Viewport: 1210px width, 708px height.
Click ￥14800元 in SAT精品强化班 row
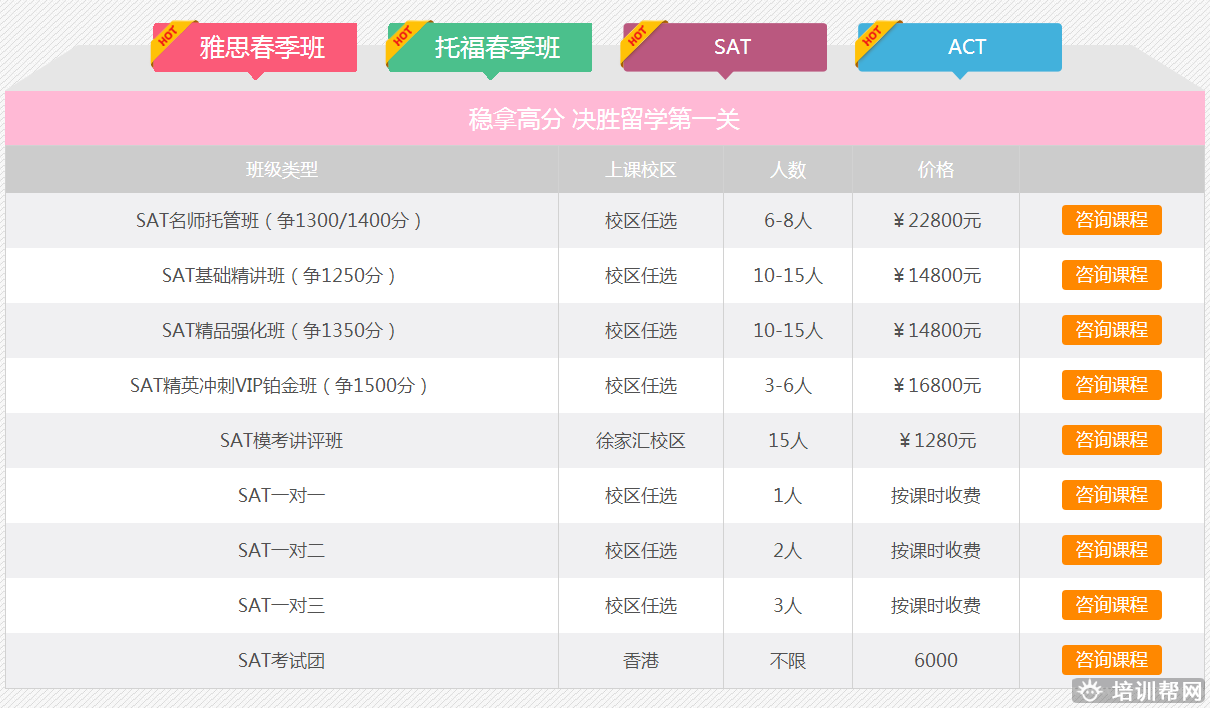tap(936, 331)
